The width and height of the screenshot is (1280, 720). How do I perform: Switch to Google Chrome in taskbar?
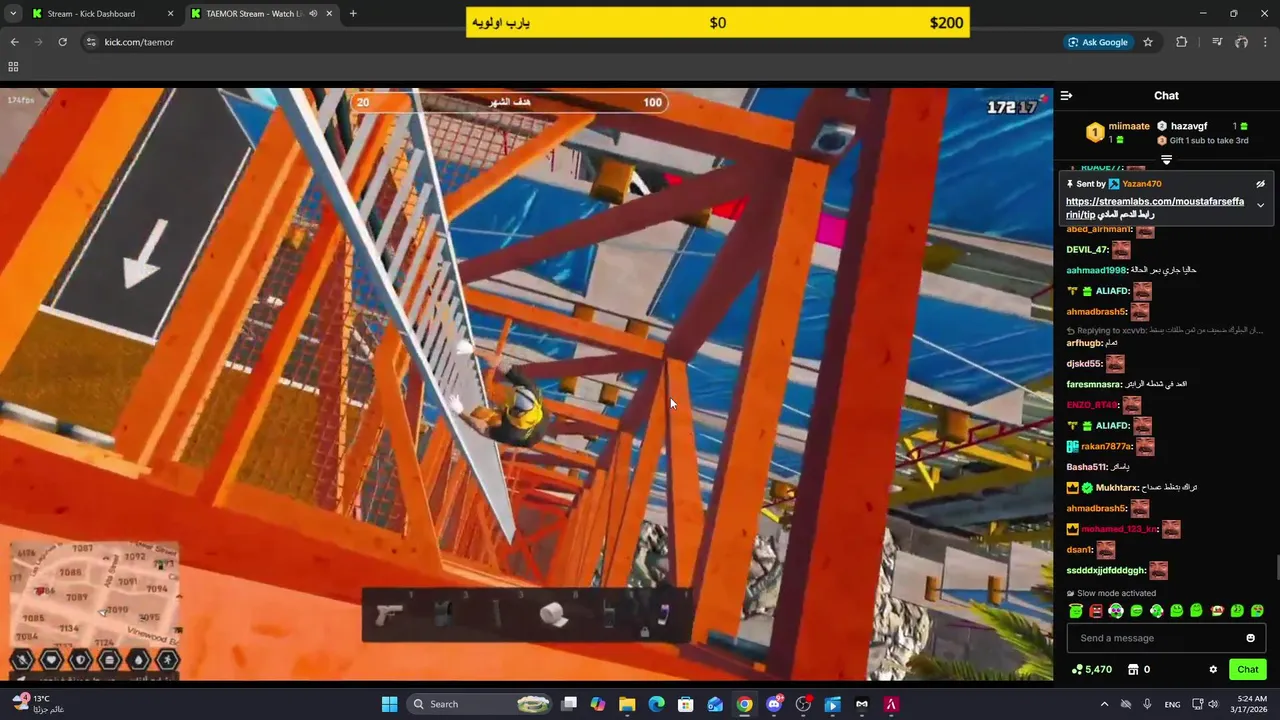[744, 704]
